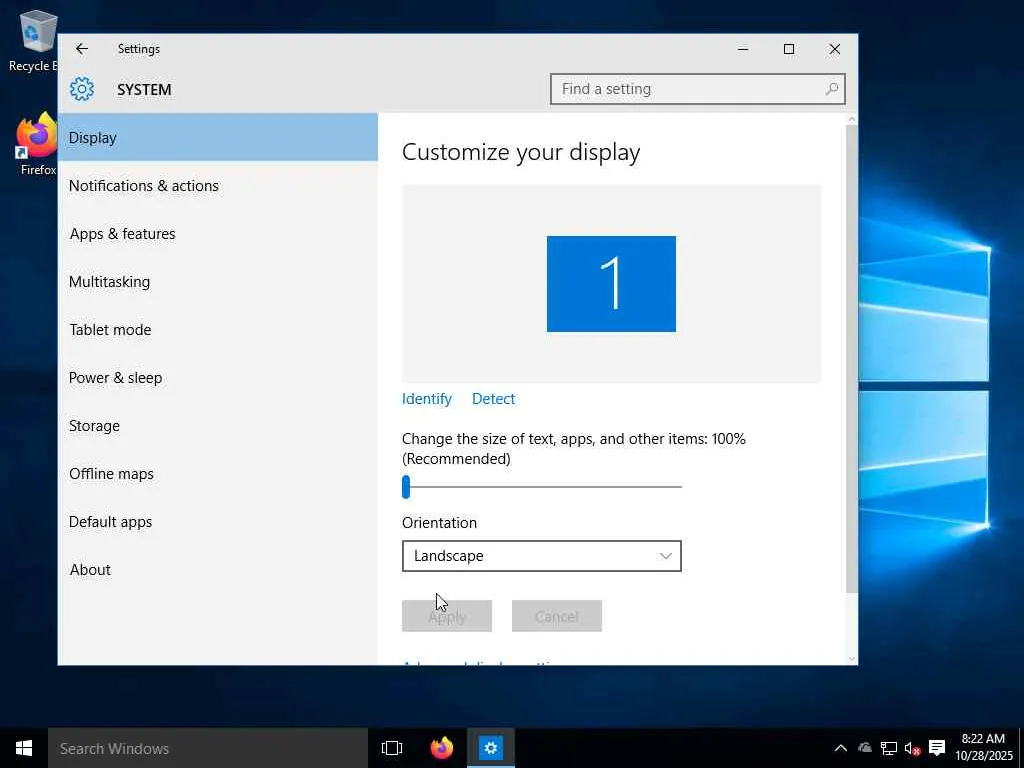Launch Firefox from the taskbar
Viewport: 1024px width, 768px height.
click(x=441, y=748)
